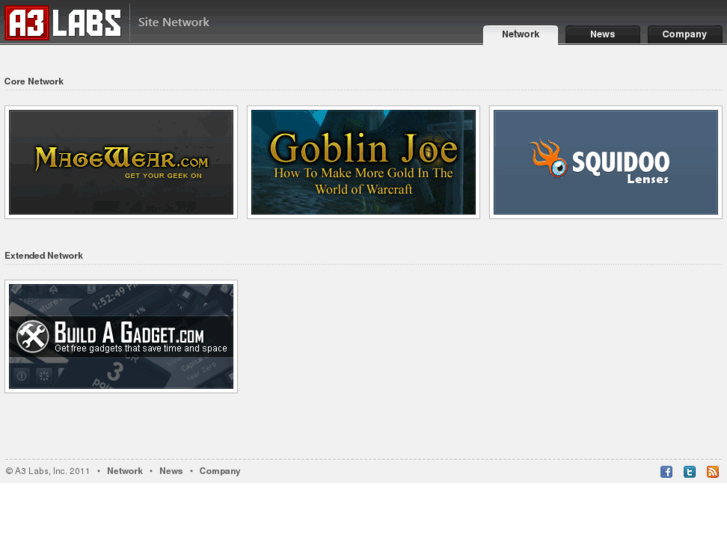This screenshot has height=545, width=727.
Task: Open the RSS feed icon in footer
Action: point(713,472)
